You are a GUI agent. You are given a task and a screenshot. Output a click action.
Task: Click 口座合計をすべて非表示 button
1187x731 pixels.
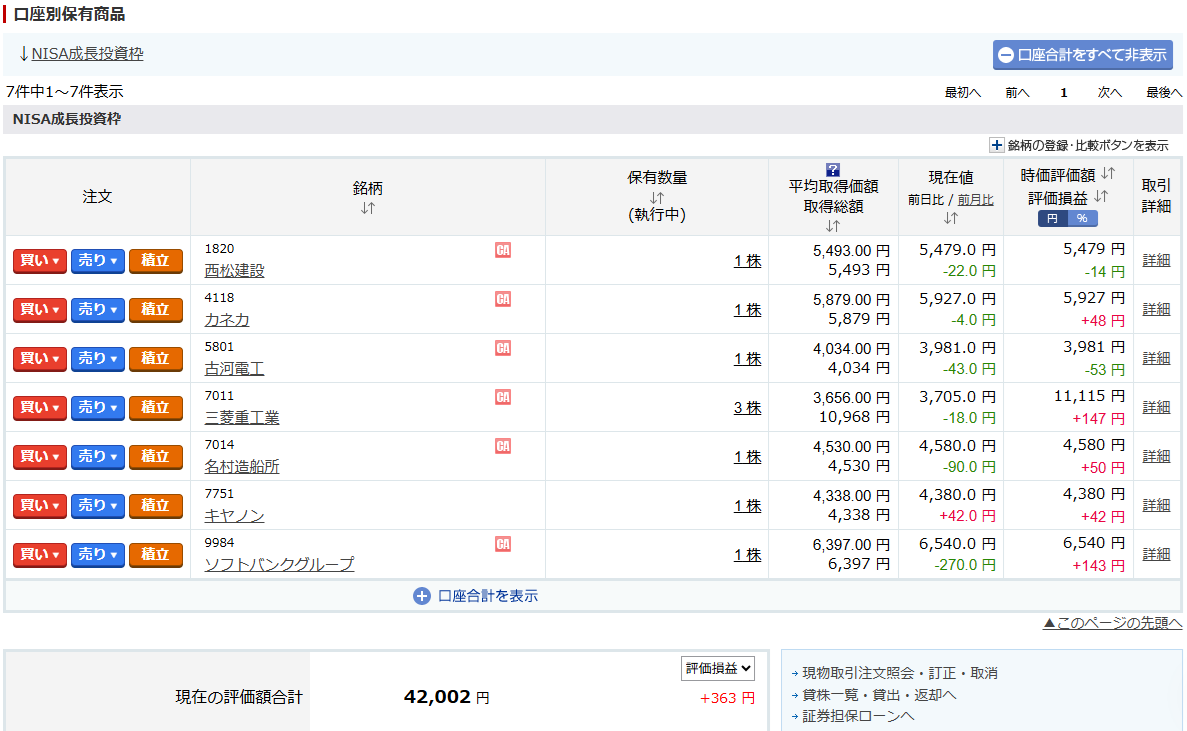click(x=1083, y=54)
